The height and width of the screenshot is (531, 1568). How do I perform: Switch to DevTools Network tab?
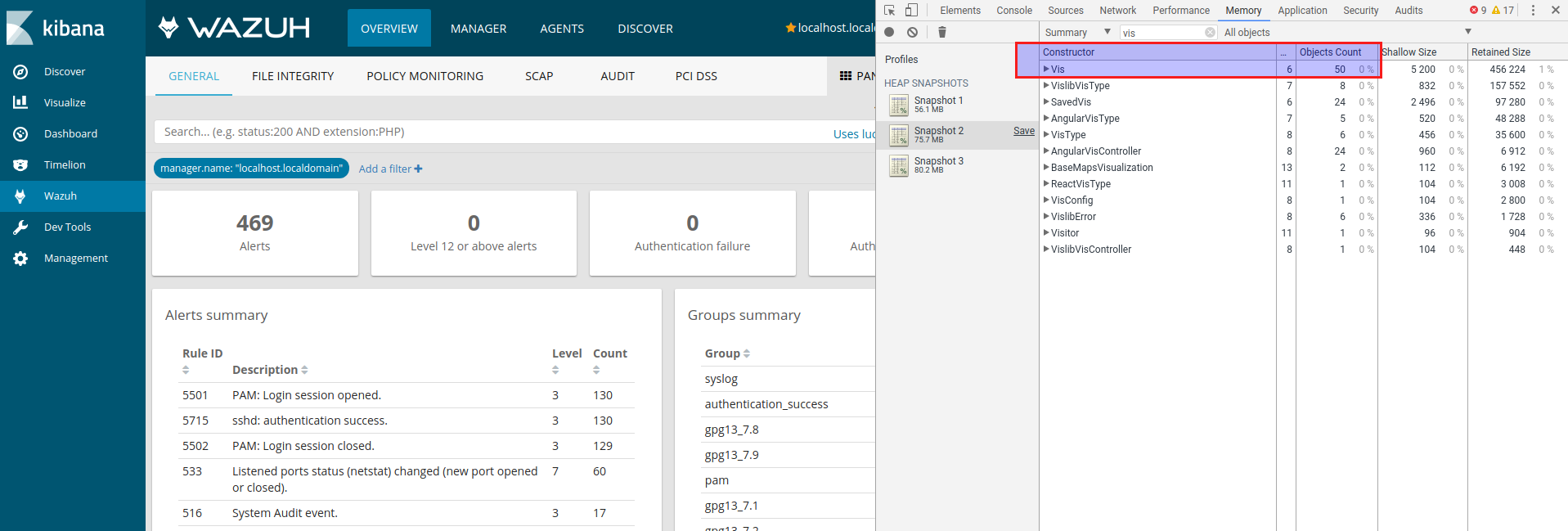pyautogui.click(x=1117, y=10)
